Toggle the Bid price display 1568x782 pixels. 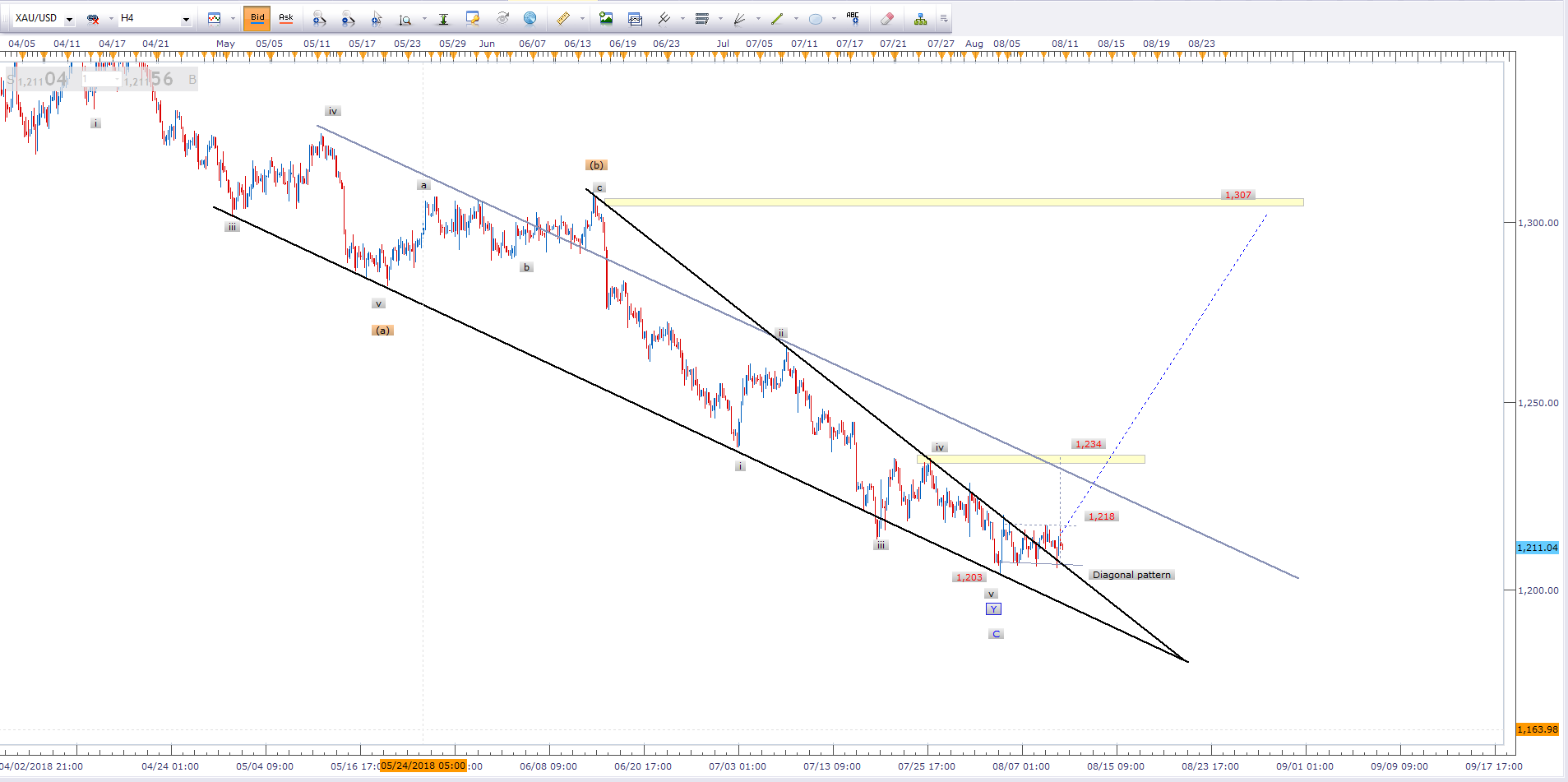(257, 18)
